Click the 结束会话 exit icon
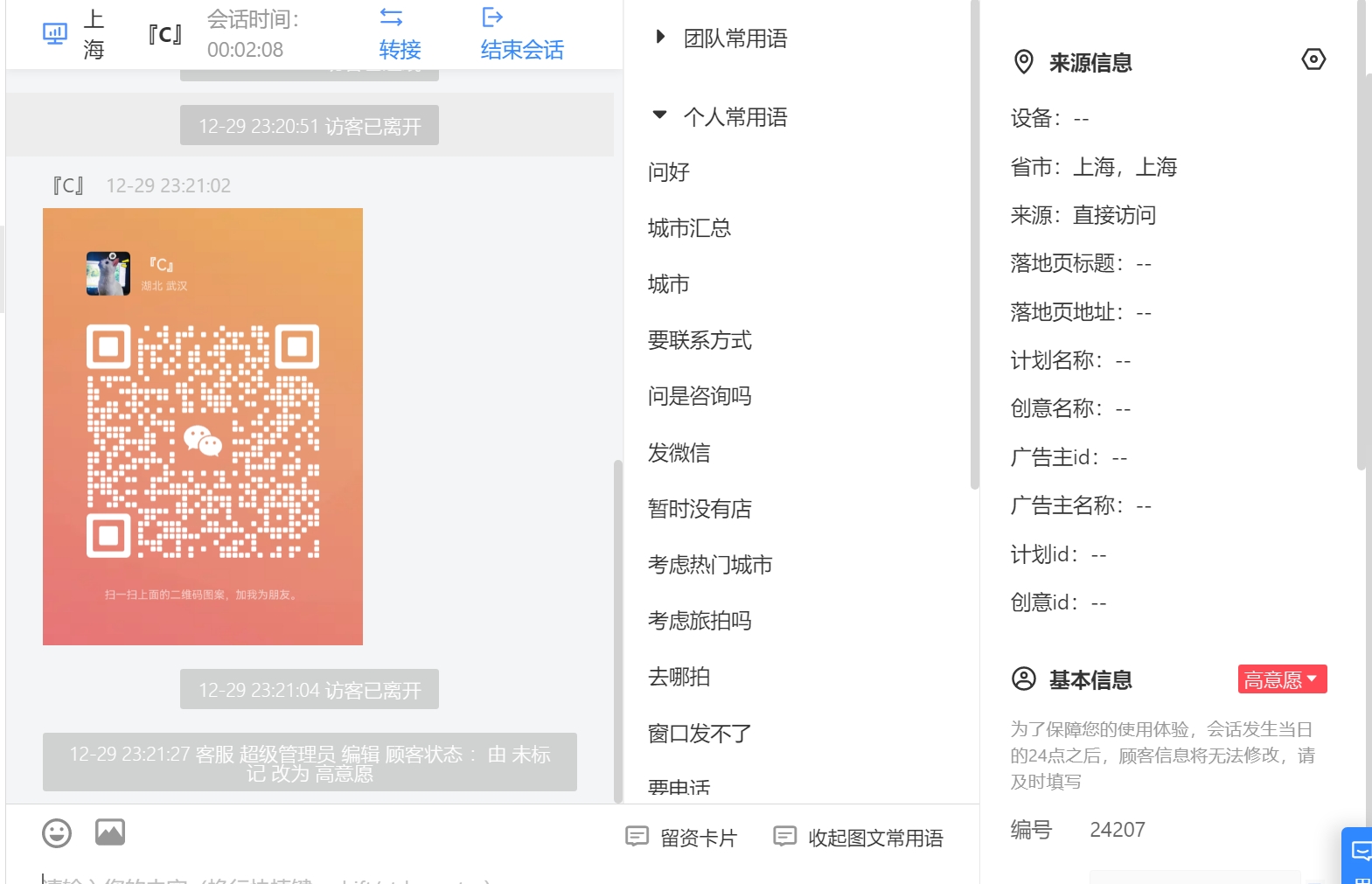The image size is (1372, 884). 492,17
